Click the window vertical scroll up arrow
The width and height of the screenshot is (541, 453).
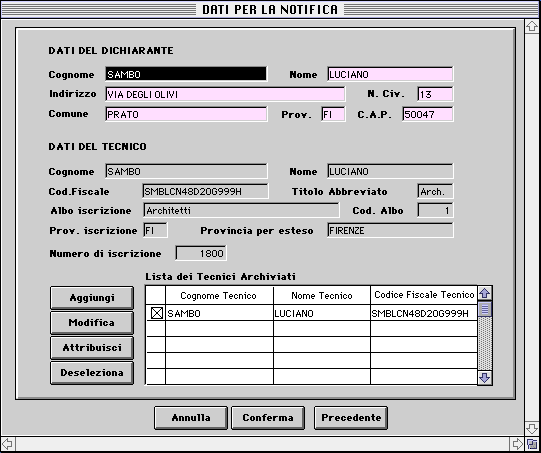pos(532,27)
